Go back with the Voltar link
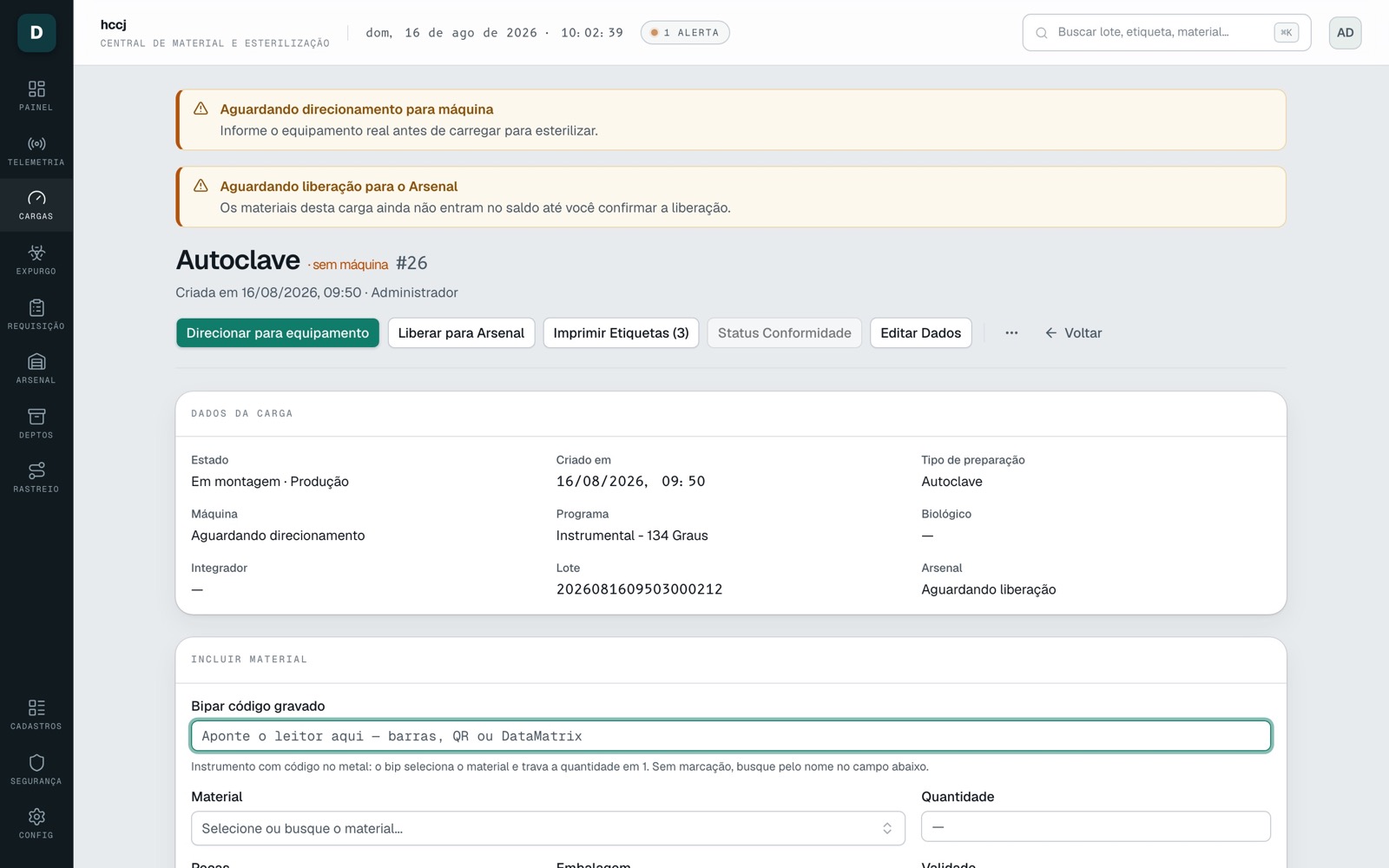Image resolution: width=1389 pixels, height=868 pixels. pos(1074,332)
